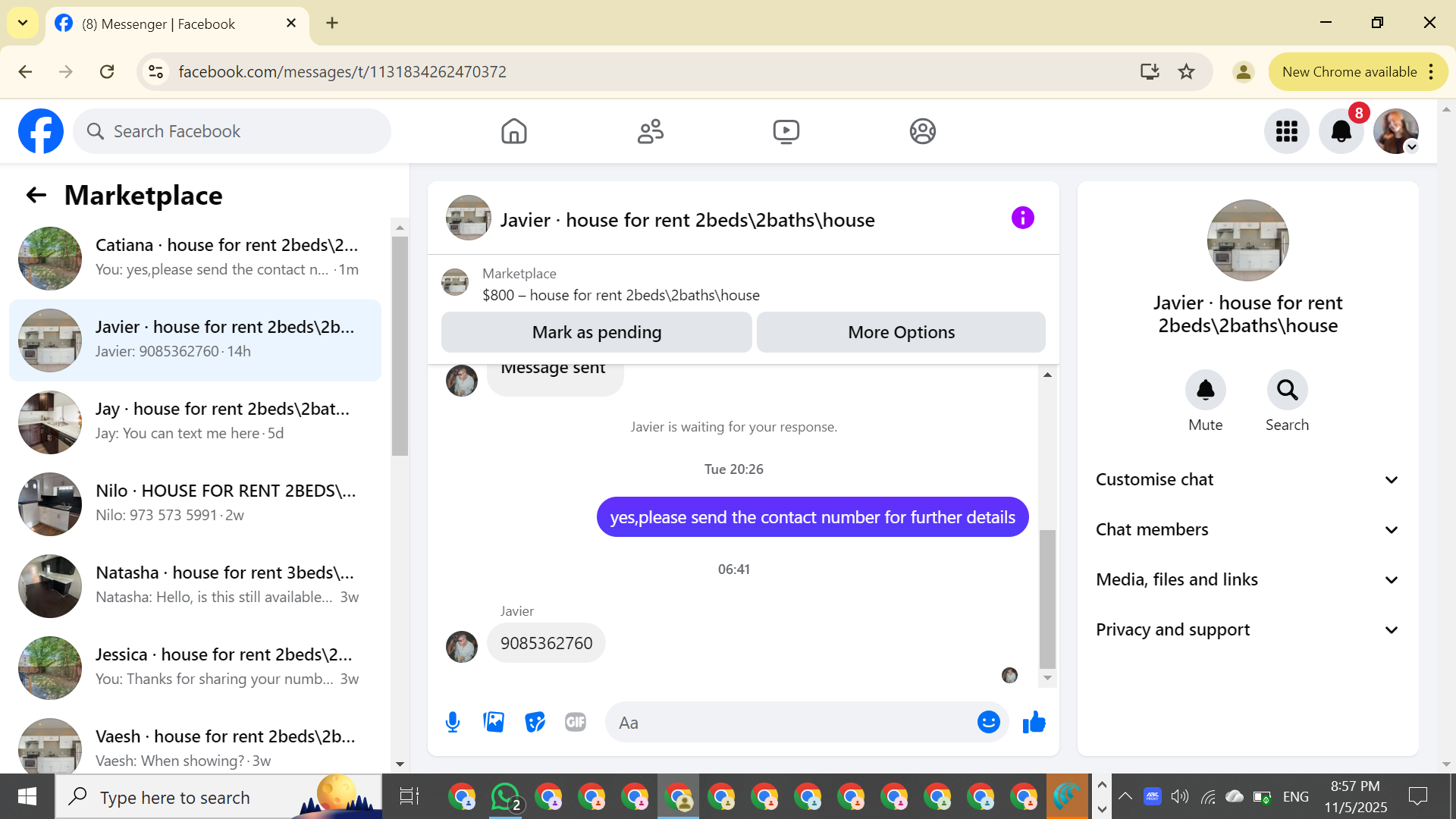The height and width of the screenshot is (819, 1456).
Task: Open the Facebook notifications bell
Action: click(x=1341, y=131)
